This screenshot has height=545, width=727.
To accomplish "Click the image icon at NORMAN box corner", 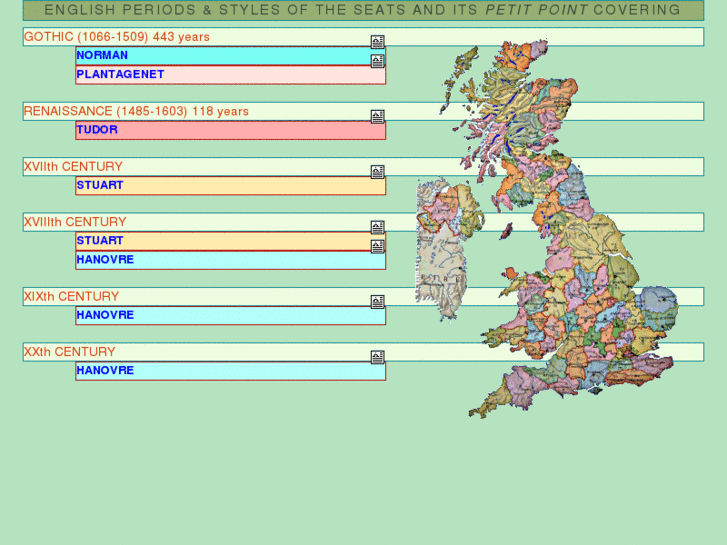I will 377,42.
